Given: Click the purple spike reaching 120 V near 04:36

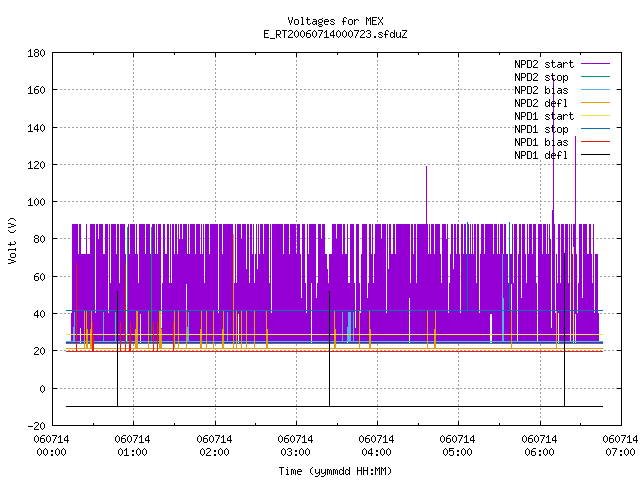Looking at the screenshot, I should tap(427, 195).
